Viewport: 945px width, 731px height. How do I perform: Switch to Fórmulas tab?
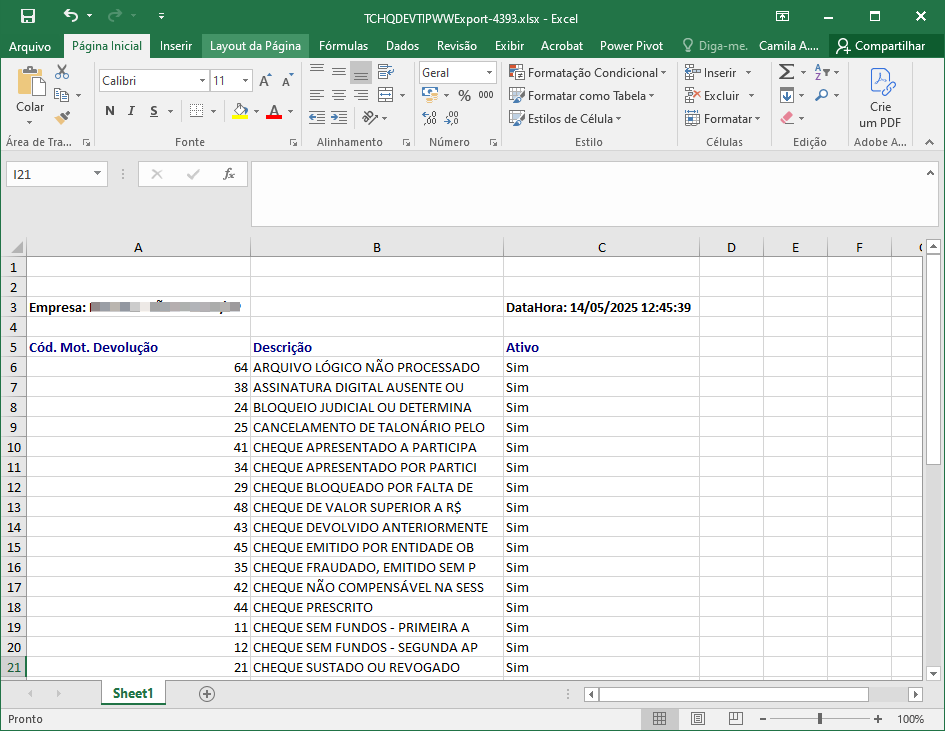pyautogui.click(x=344, y=46)
